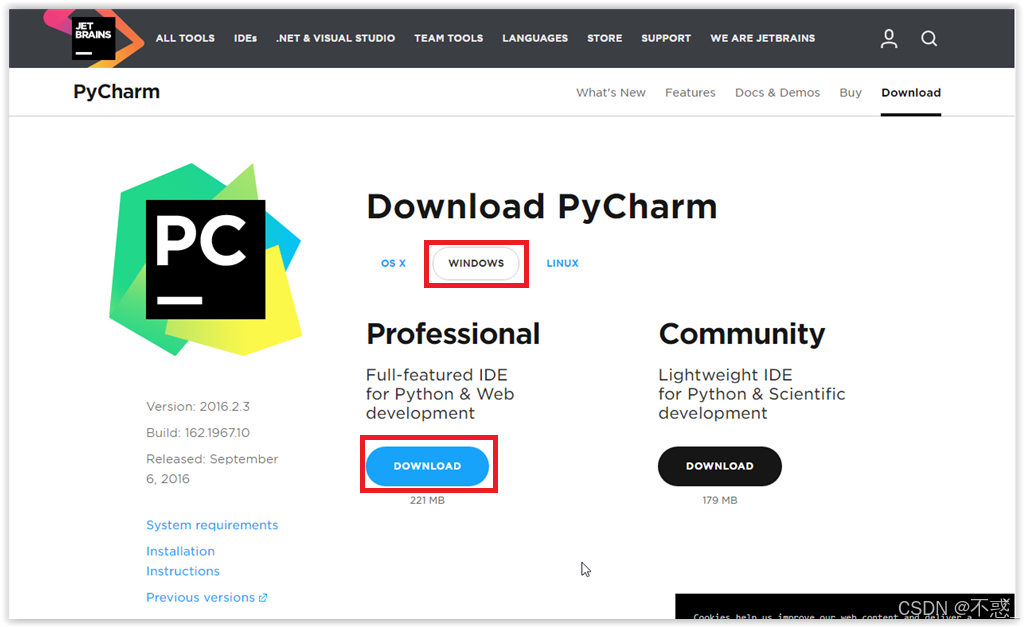This screenshot has height=627, width=1024.
Task: Select the LINUX platform option
Action: (562, 263)
